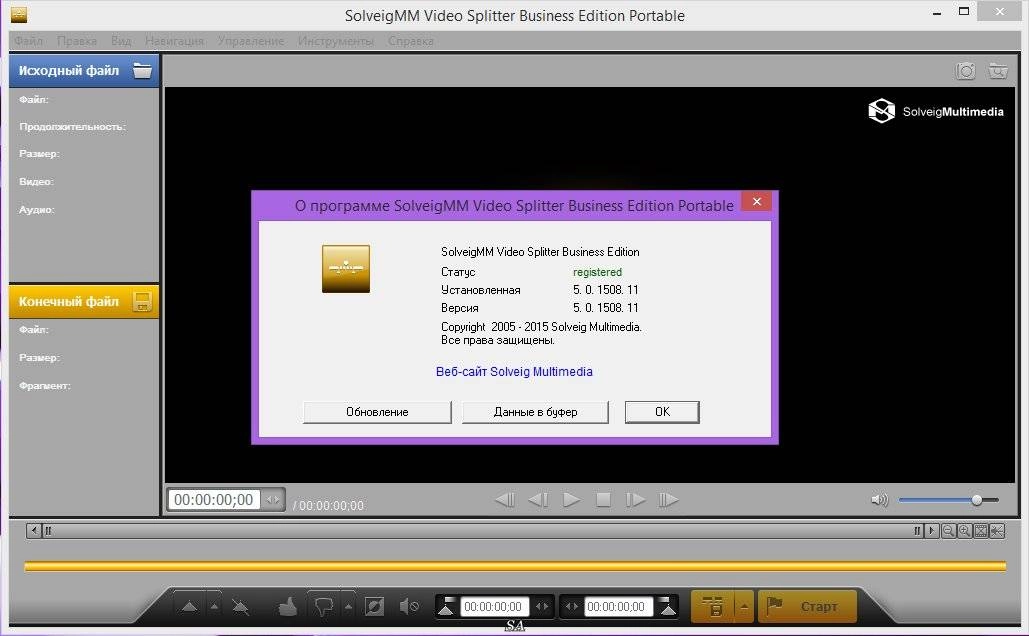Viewport: 1029px width, 636px height.
Task: Set left marker position icon
Action: pyautogui.click(x=446, y=606)
